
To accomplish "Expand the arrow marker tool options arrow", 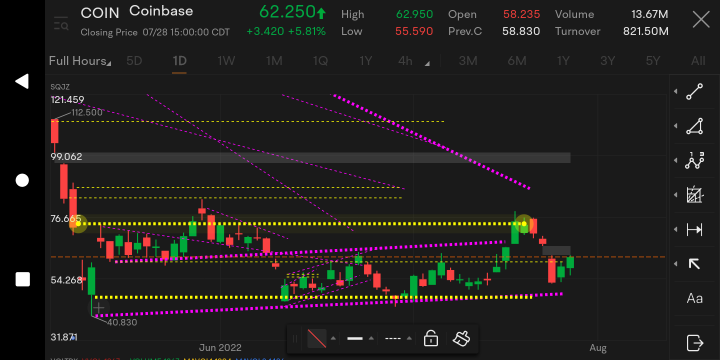I will tap(675, 264).
